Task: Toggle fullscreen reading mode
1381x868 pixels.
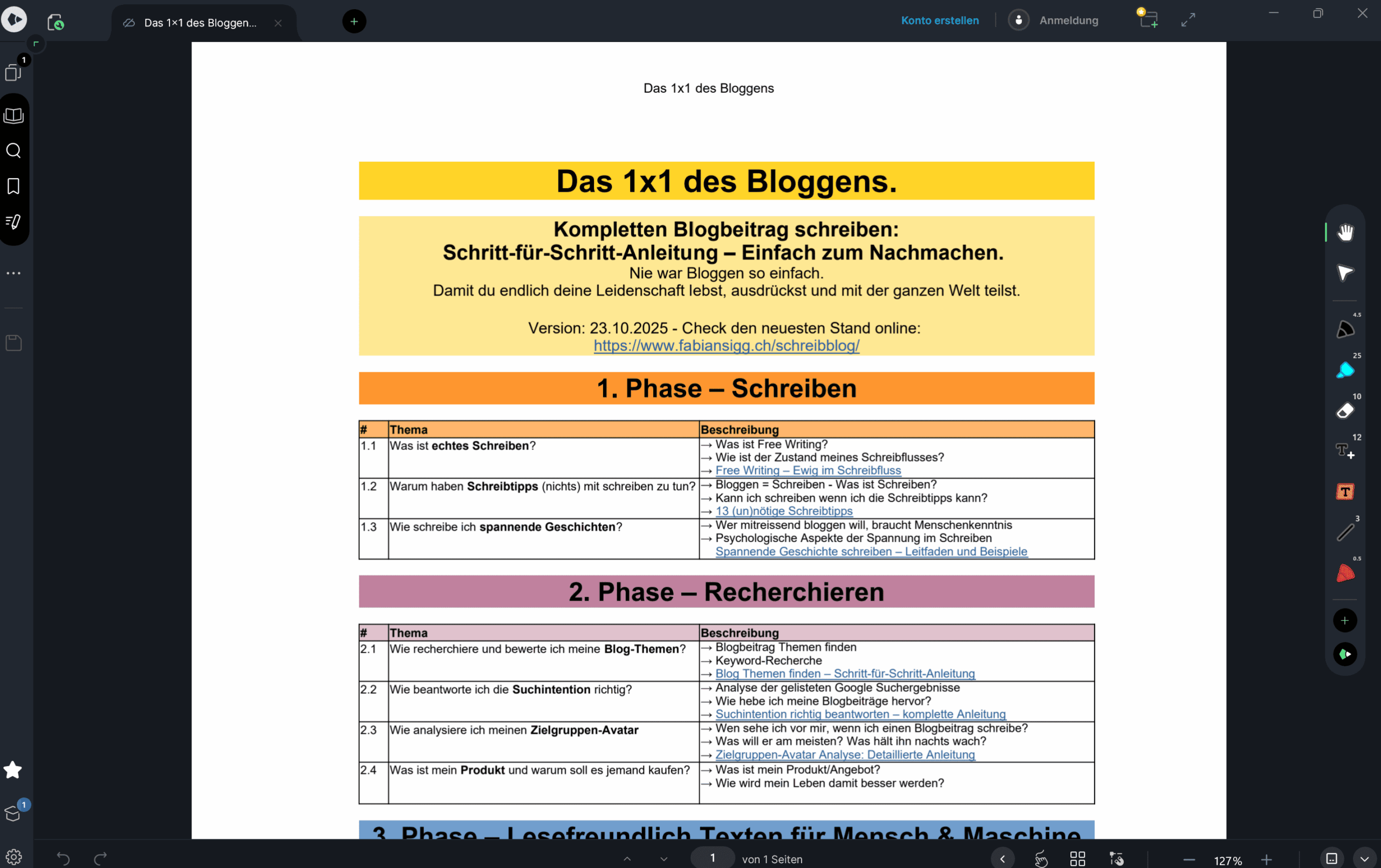Action: tap(1188, 19)
